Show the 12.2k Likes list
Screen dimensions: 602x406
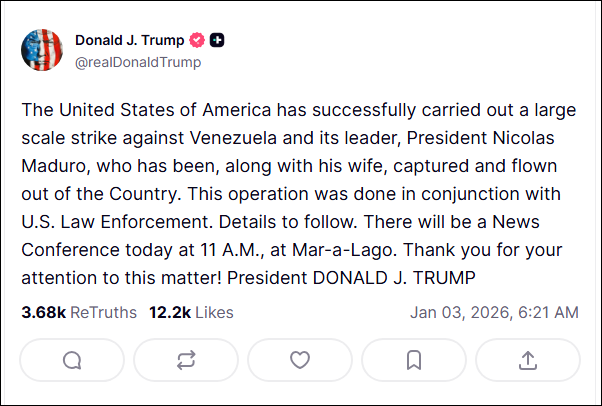pos(191,313)
